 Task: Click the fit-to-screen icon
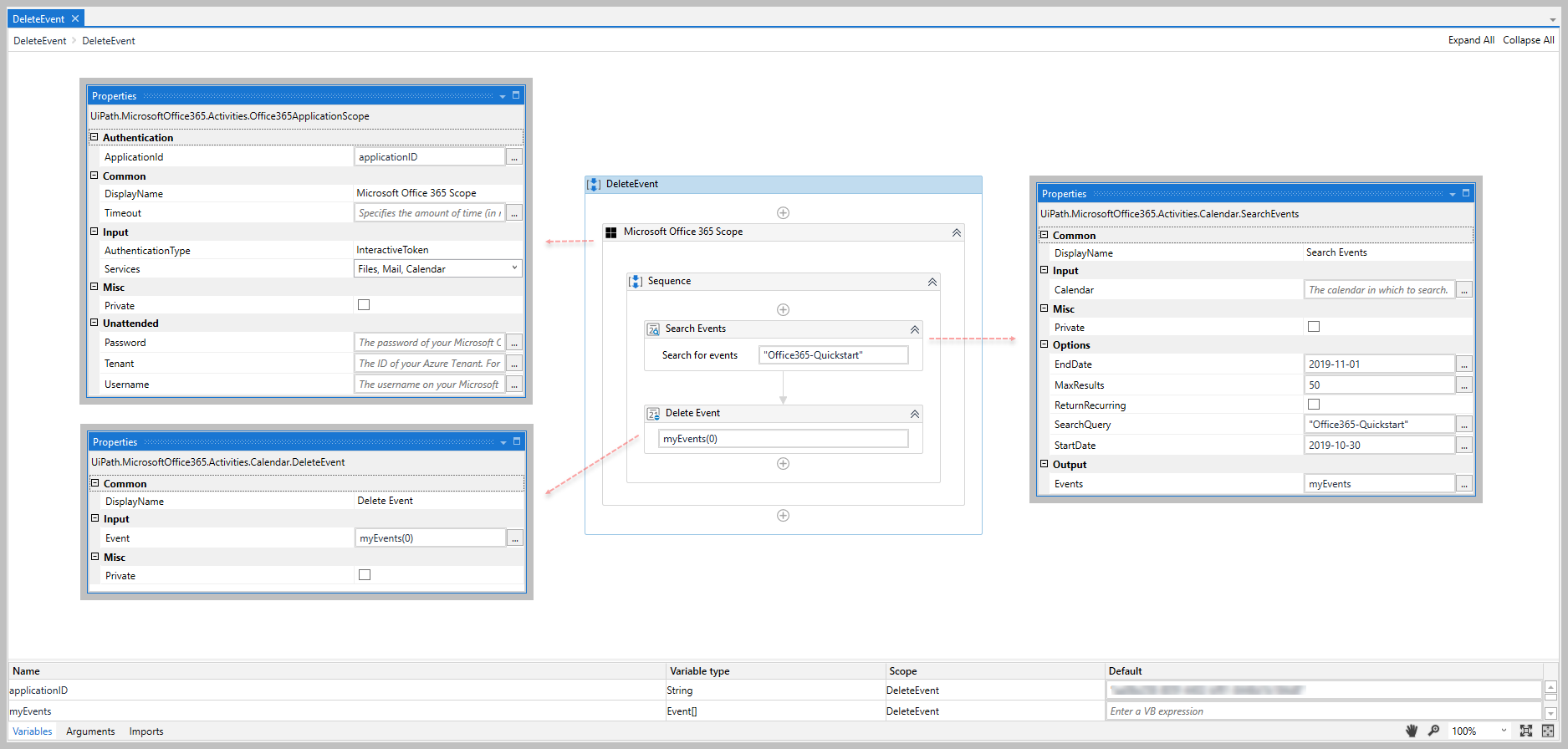pos(1526,731)
